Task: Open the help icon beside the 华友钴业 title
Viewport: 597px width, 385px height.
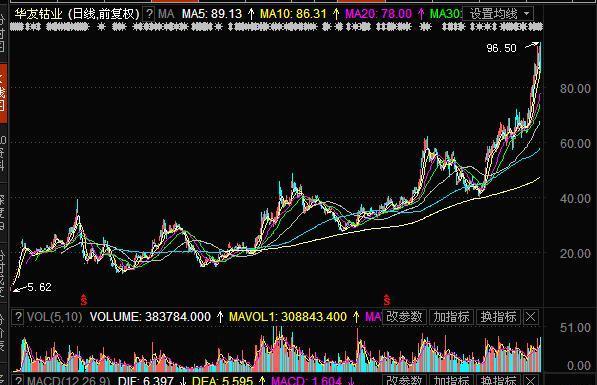Action: coord(150,14)
